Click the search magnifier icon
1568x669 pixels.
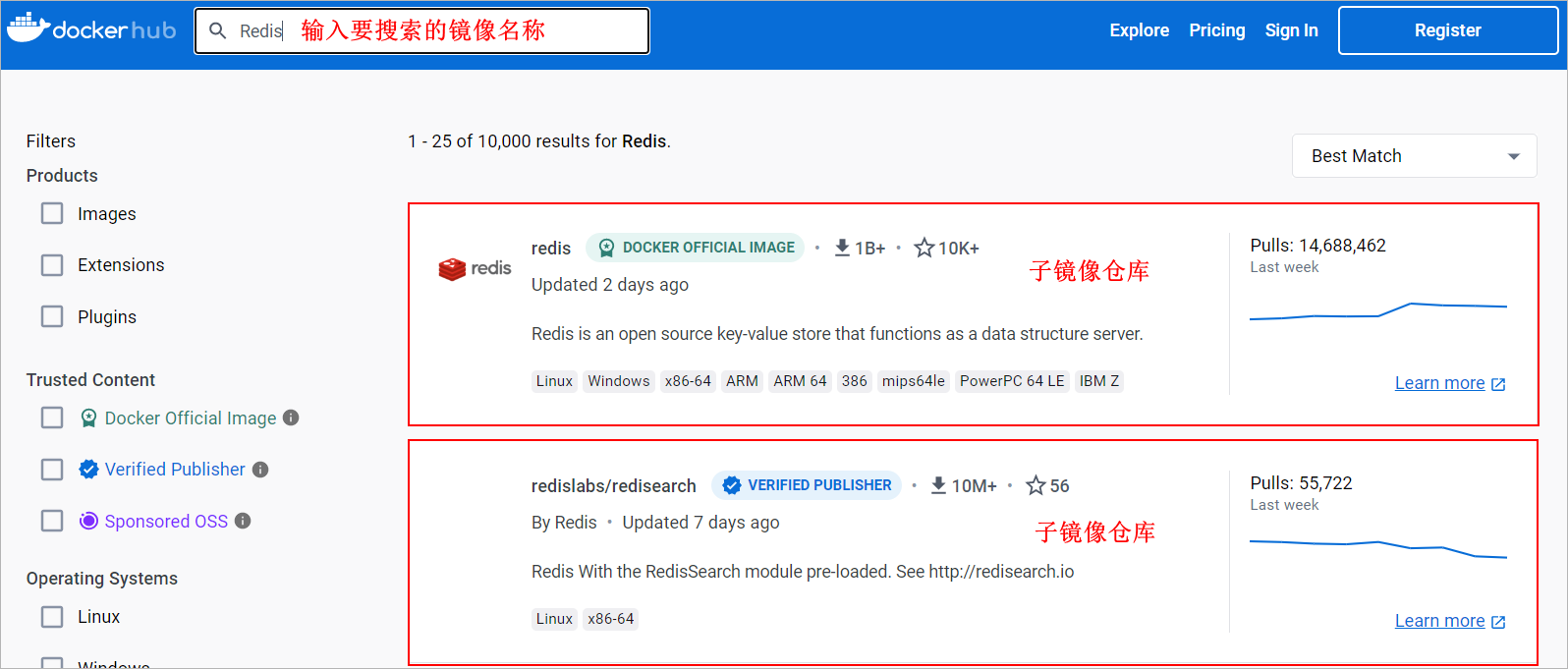coord(218,30)
